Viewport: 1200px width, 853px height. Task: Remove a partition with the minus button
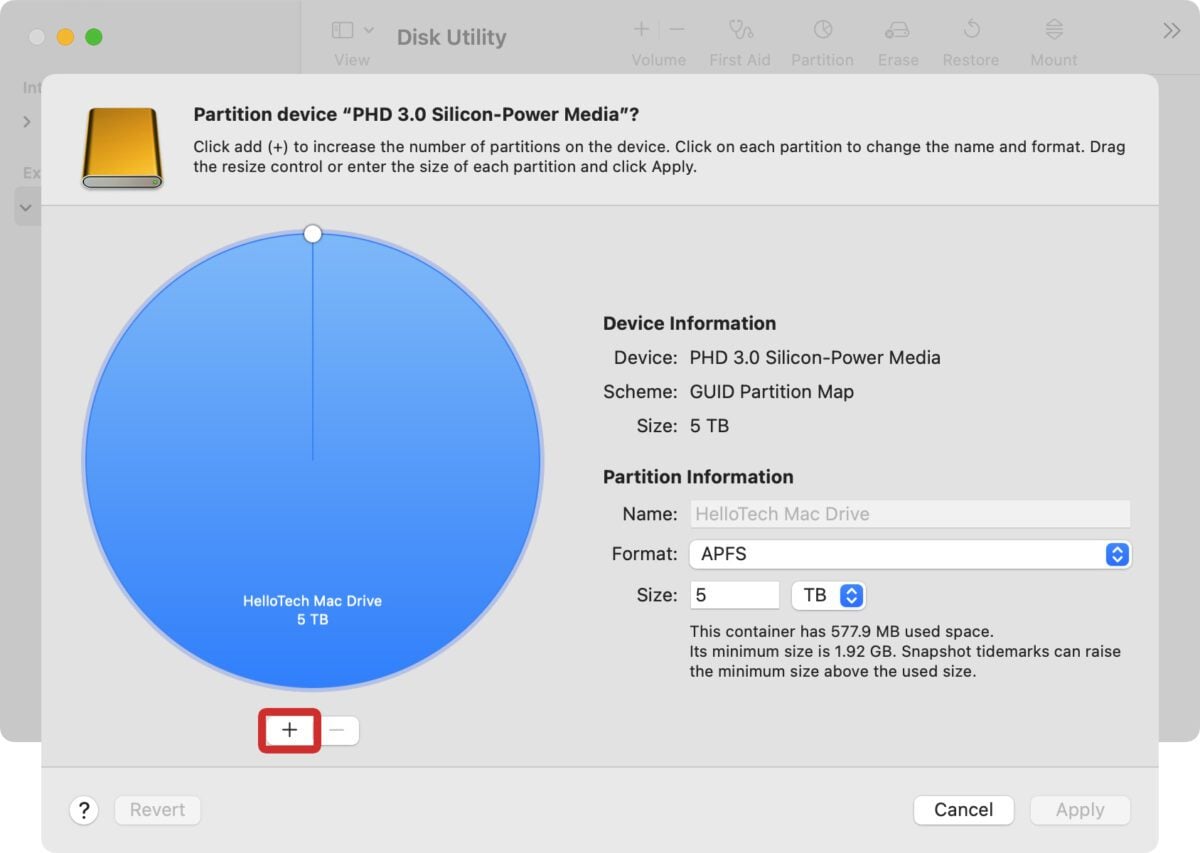[338, 730]
